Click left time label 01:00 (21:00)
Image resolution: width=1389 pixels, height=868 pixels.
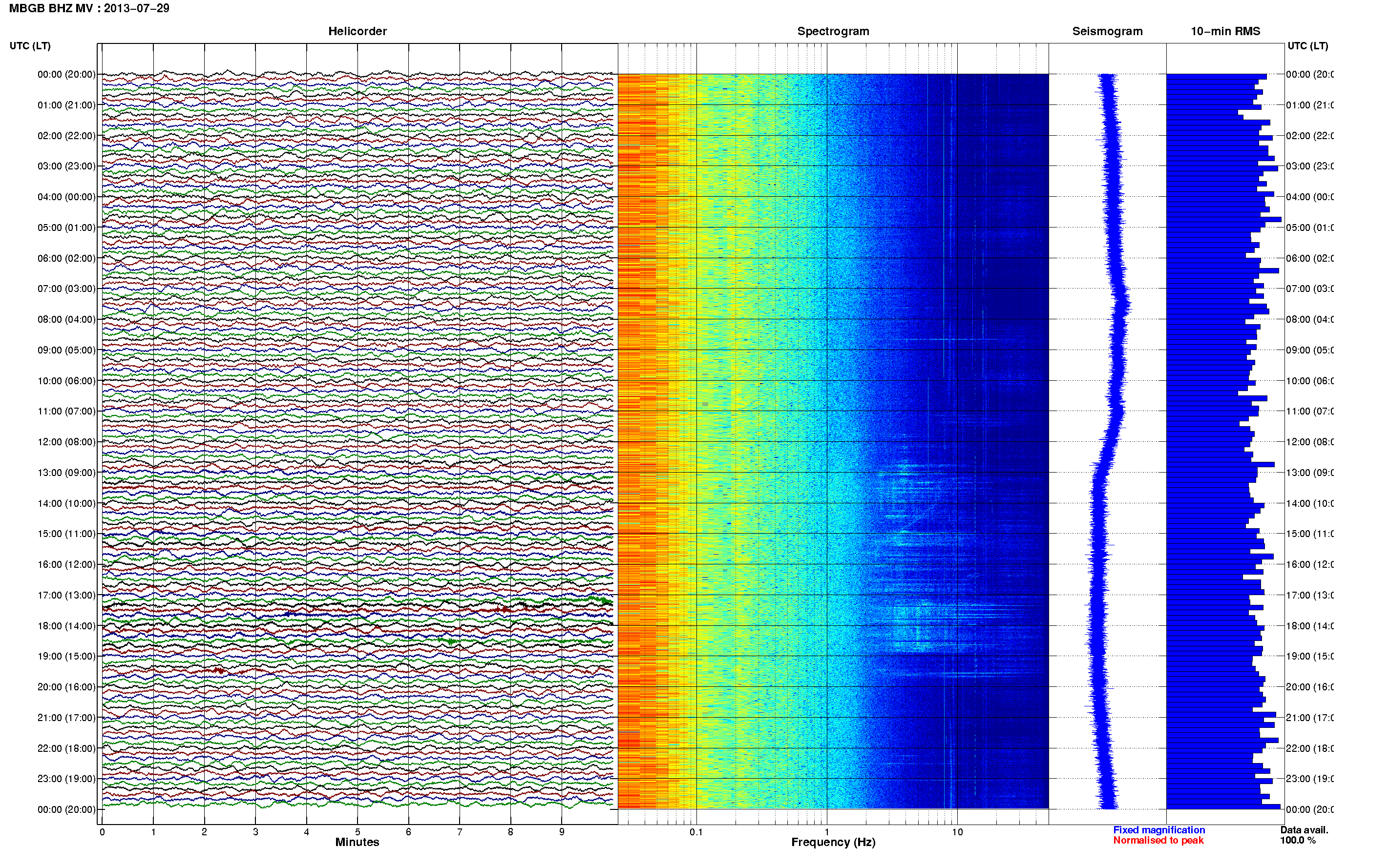tap(66, 105)
